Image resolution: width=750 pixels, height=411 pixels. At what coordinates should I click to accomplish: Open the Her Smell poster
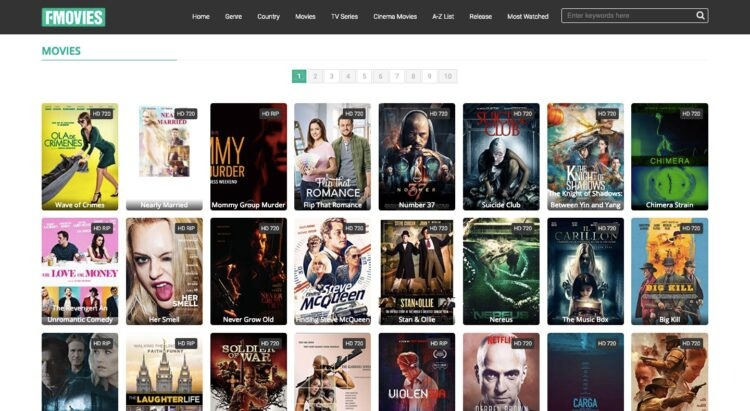pos(164,271)
